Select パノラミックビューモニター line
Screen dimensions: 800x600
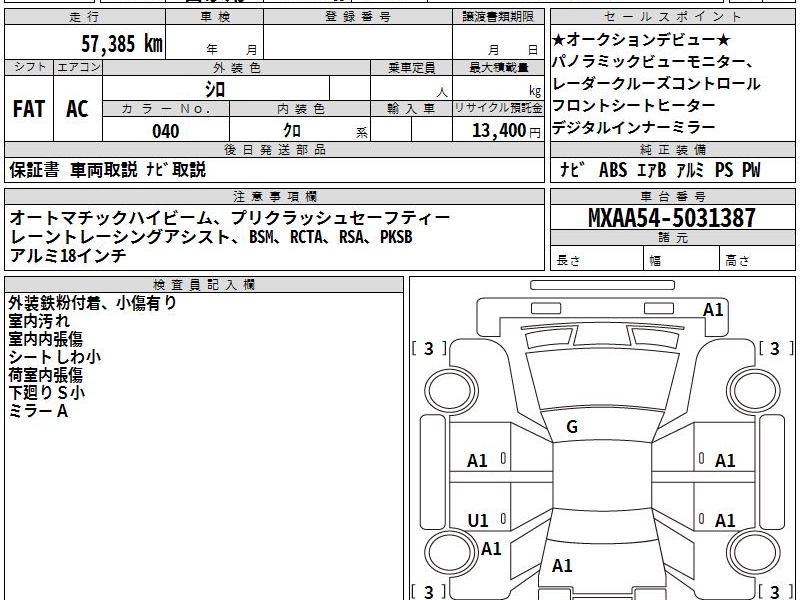pos(653,62)
